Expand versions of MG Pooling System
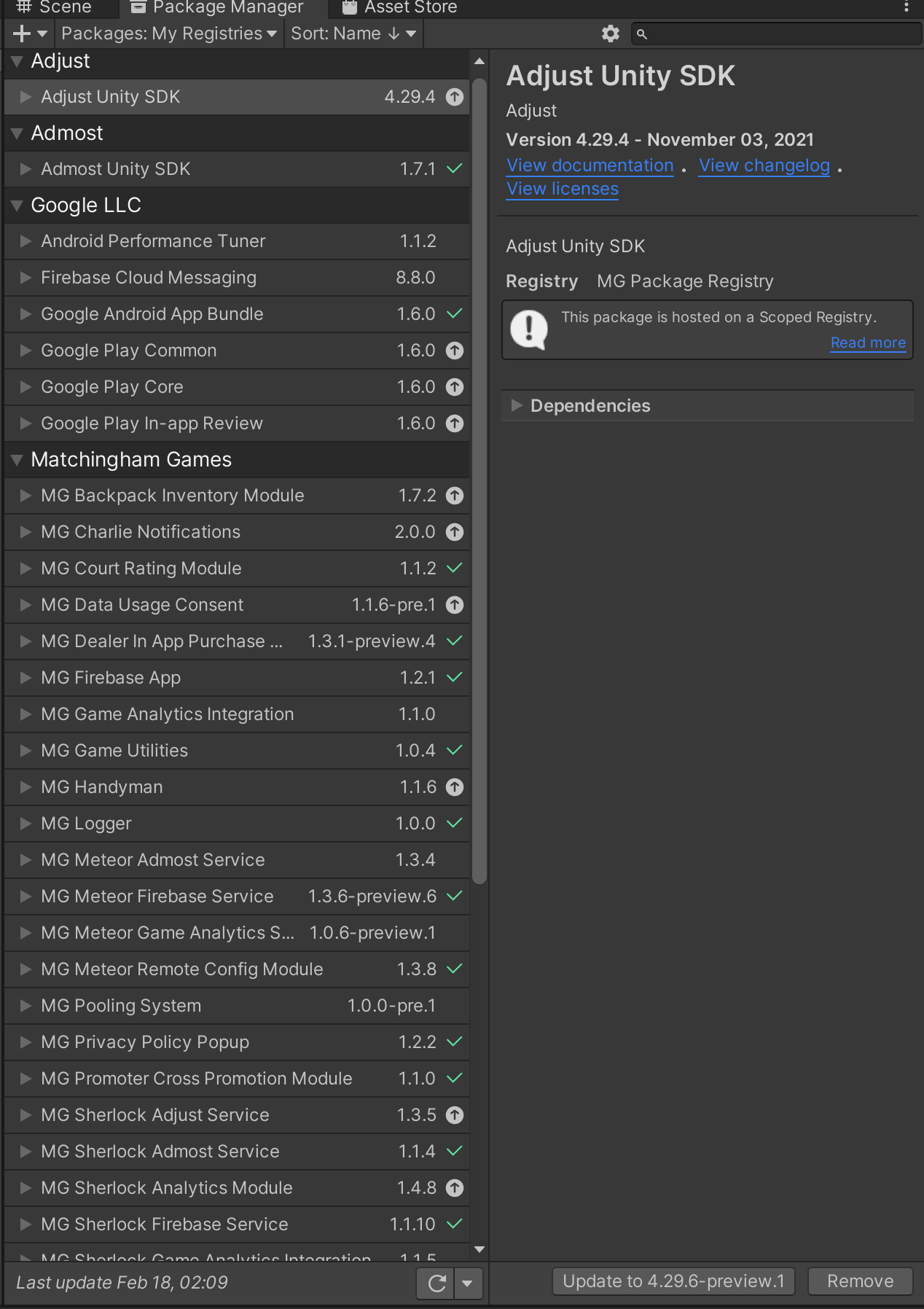Screen dimensions: 924x1309 (x=26, y=1006)
